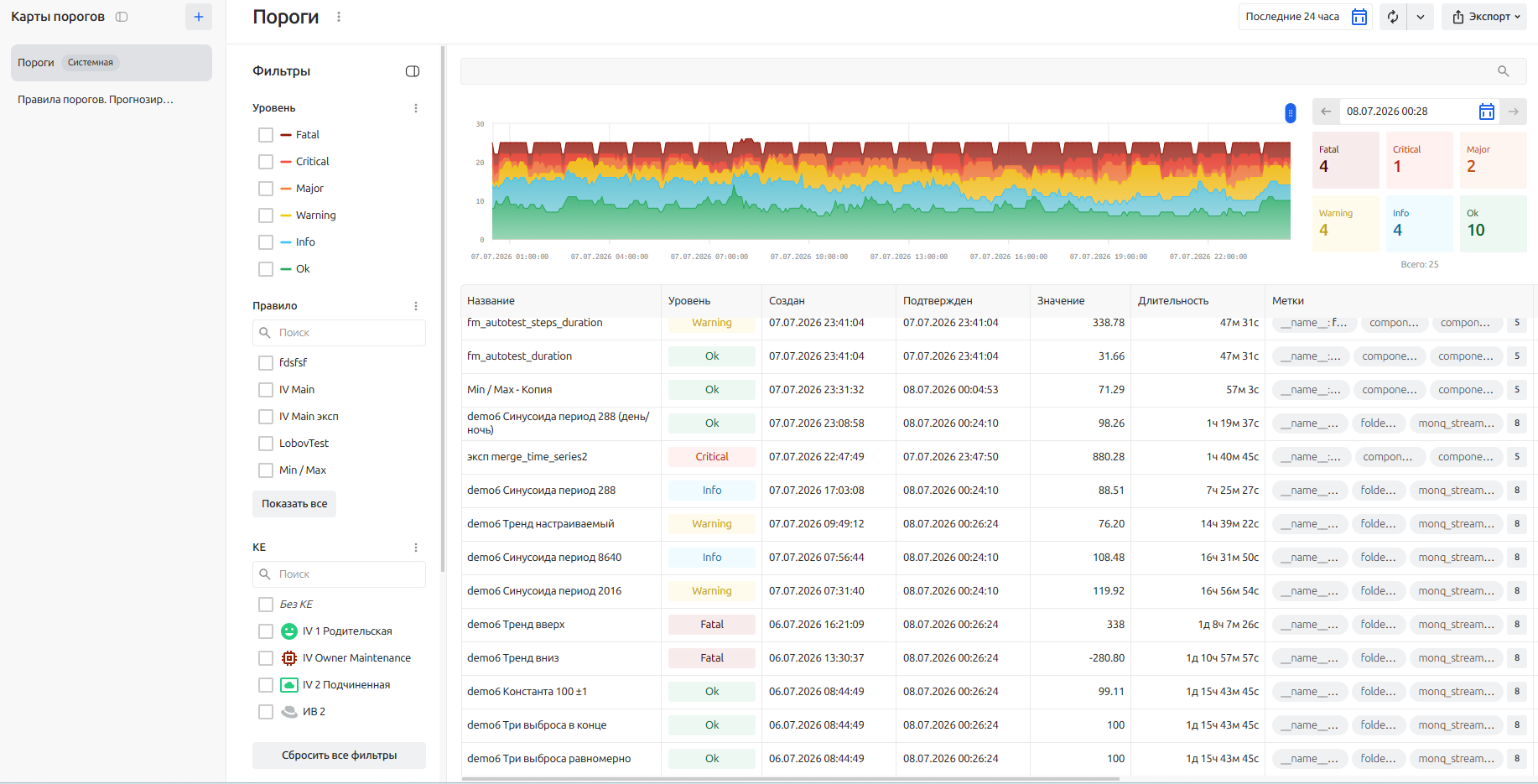Open the date picker calendar icon near 08.07.2026 00:28
The width and height of the screenshot is (1538, 784).
pyautogui.click(x=1486, y=112)
